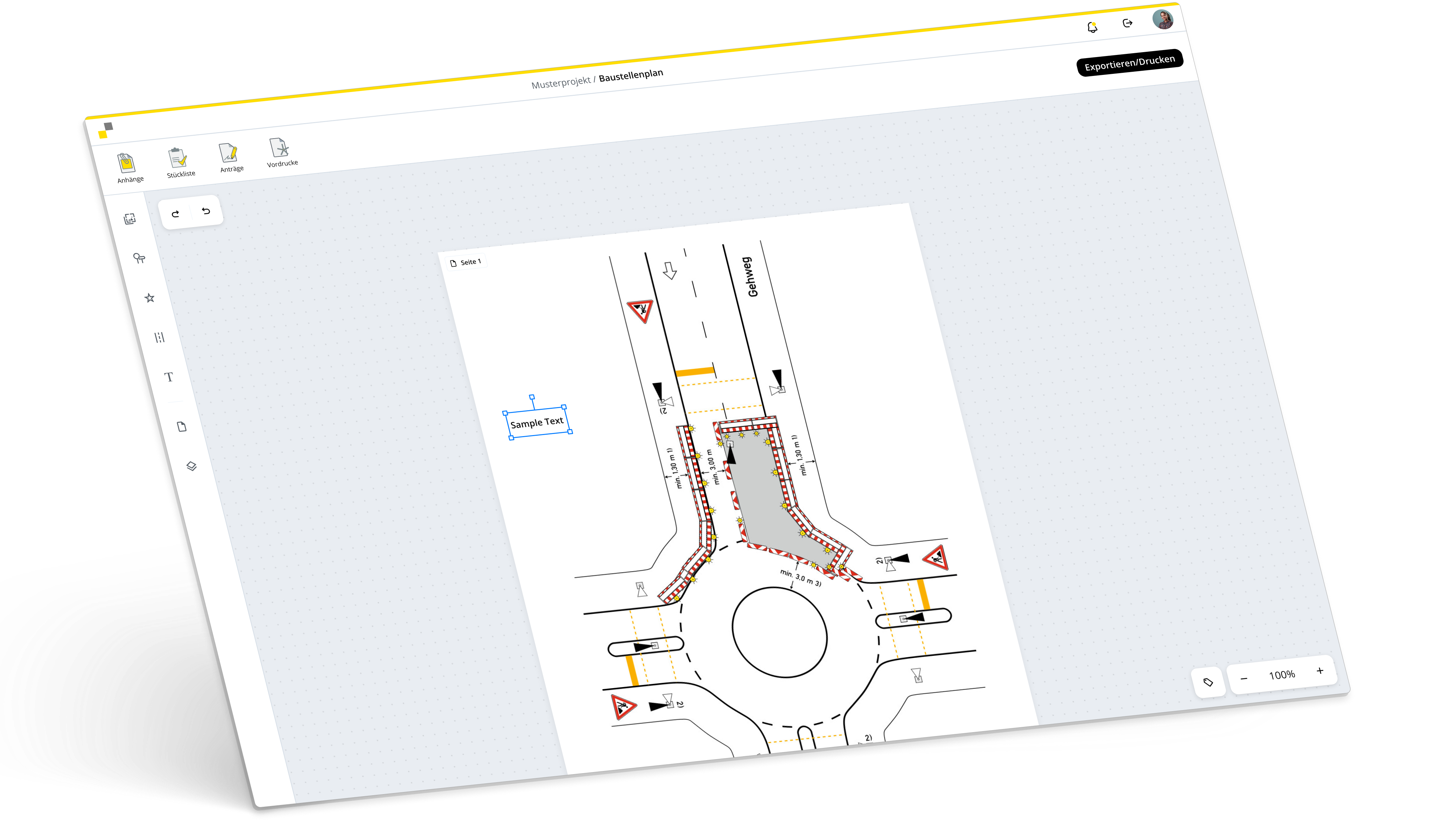Click the undo arrow button
The image size is (1435, 840).
[x=205, y=211]
